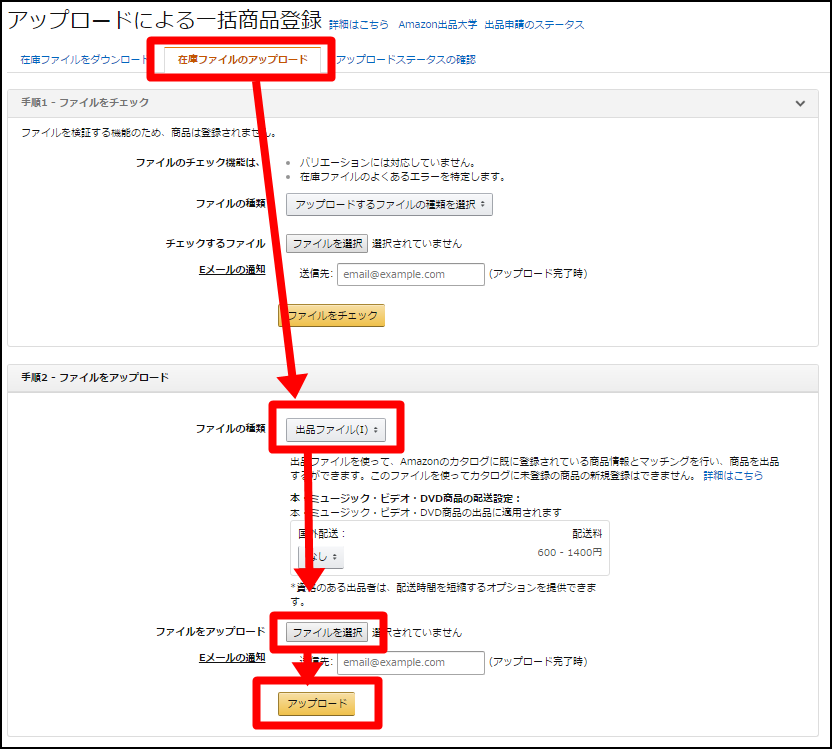Click the Eメールの通知 label in 手順1
Screen dimensions: 832x749
click(232, 269)
